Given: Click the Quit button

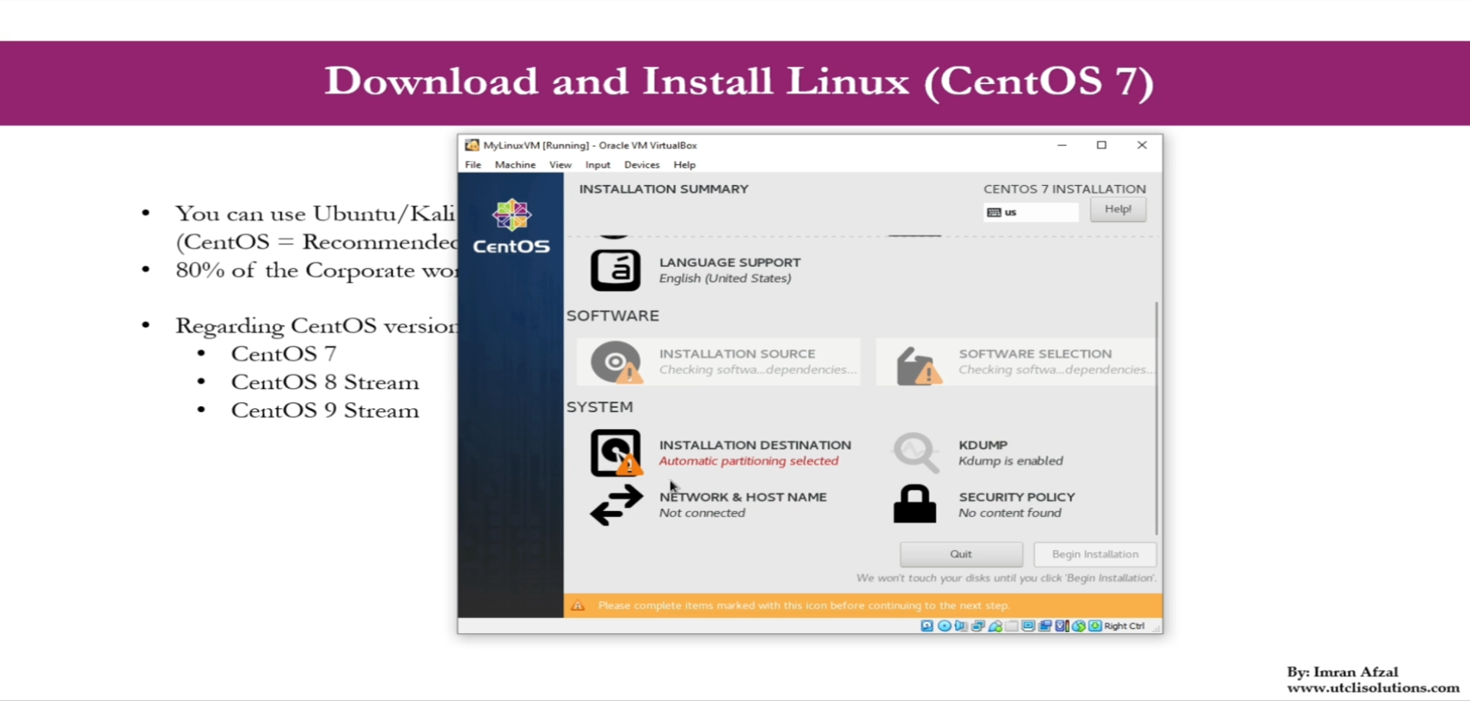Looking at the screenshot, I should click(x=961, y=554).
